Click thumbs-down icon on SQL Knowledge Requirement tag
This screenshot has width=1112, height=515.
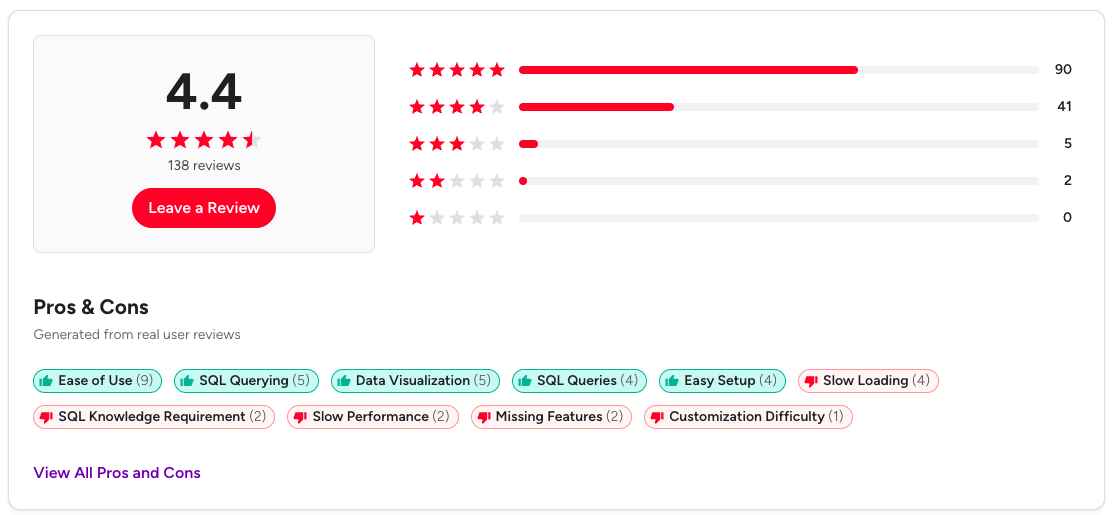click(46, 417)
